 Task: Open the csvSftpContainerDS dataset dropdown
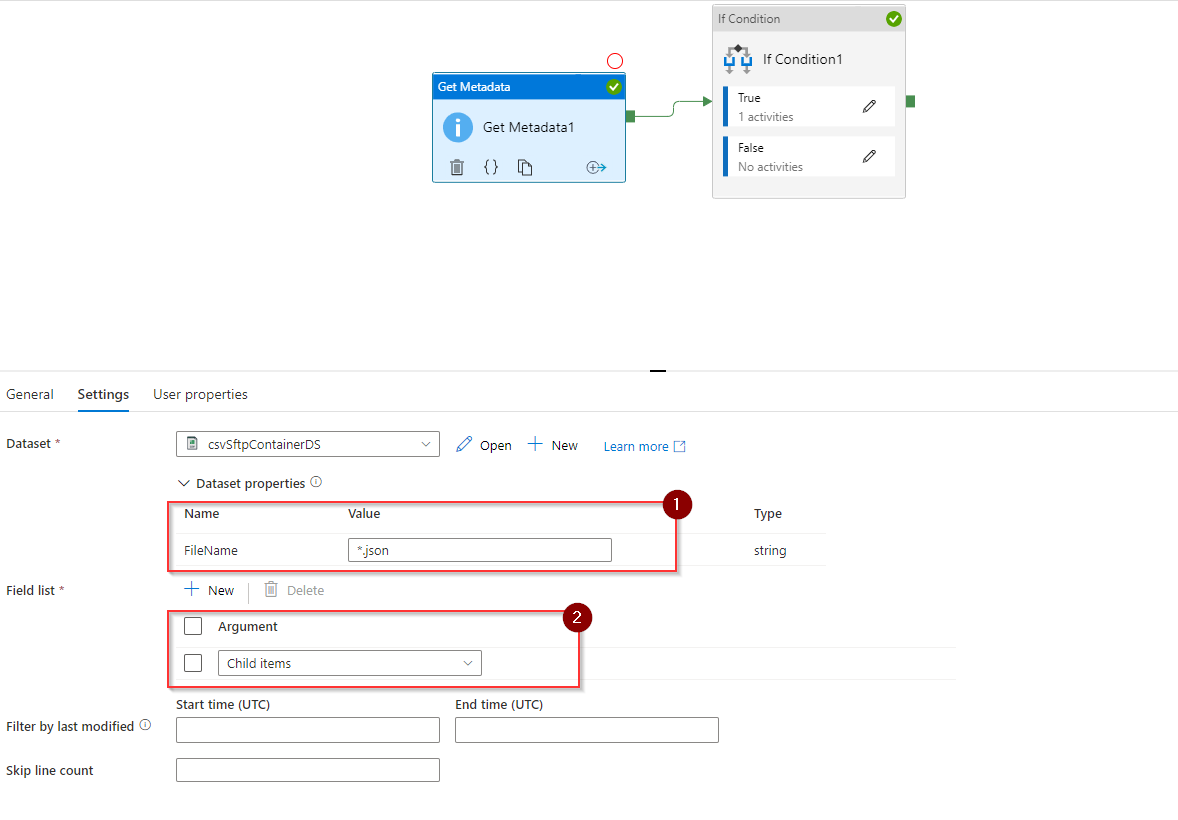pyautogui.click(x=308, y=444)
